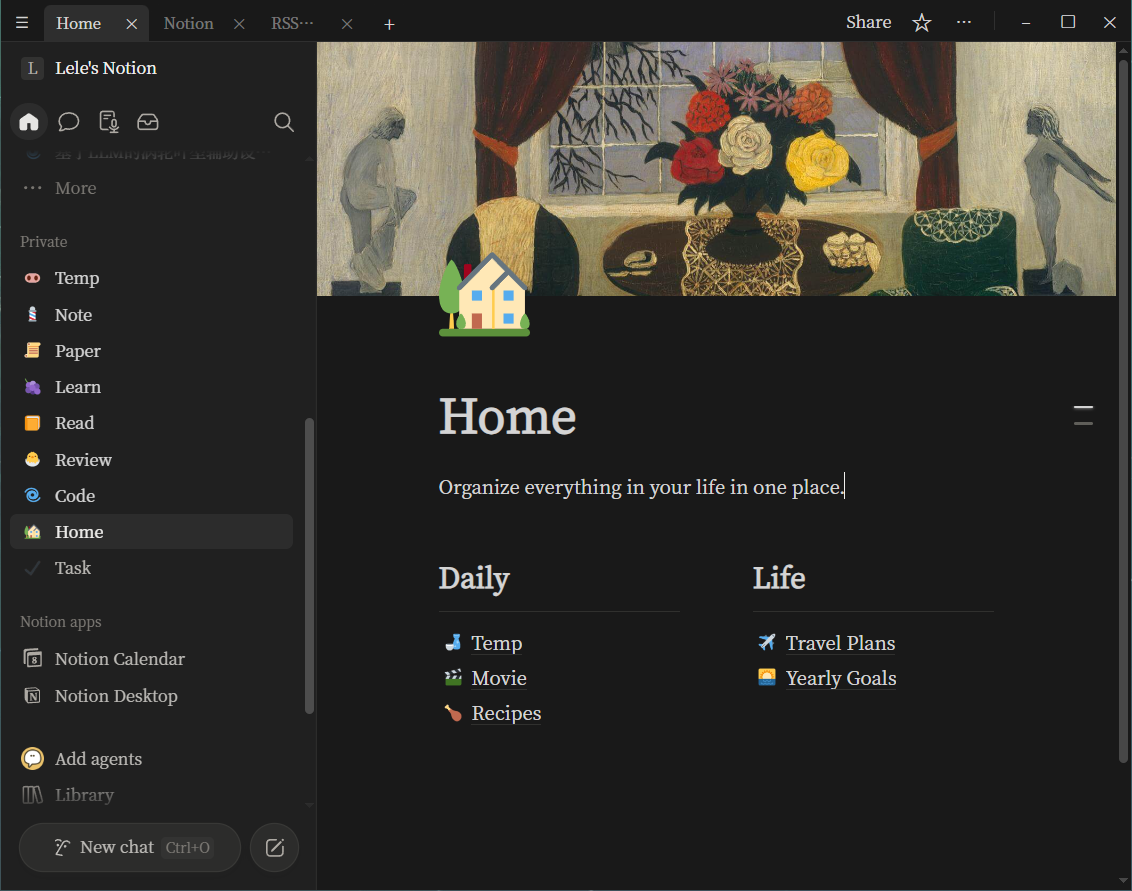Start a New chat
Viewport: 1132px width, 891px height.
click(130, 848)
